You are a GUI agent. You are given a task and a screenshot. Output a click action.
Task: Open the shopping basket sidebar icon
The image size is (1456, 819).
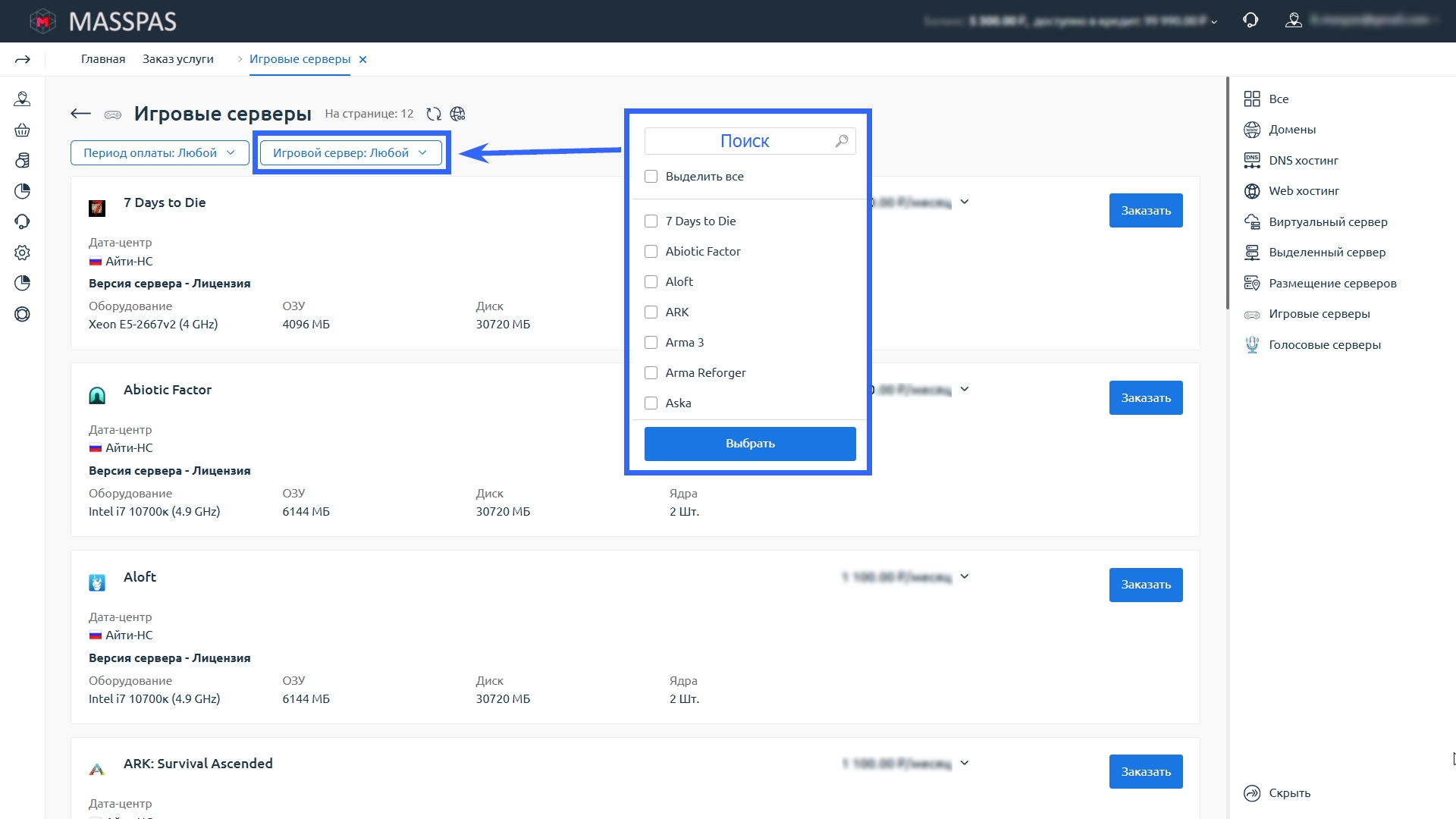tap(22, 130)
